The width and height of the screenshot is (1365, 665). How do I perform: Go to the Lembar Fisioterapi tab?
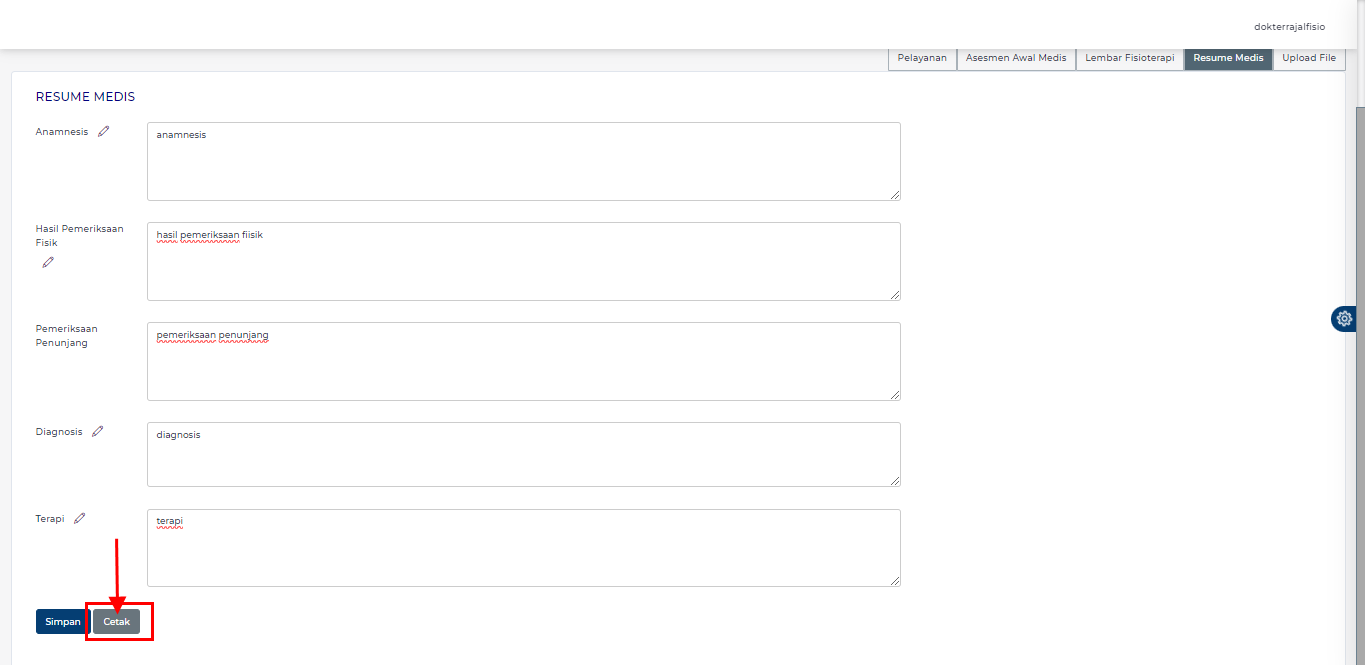(1130, 58)
